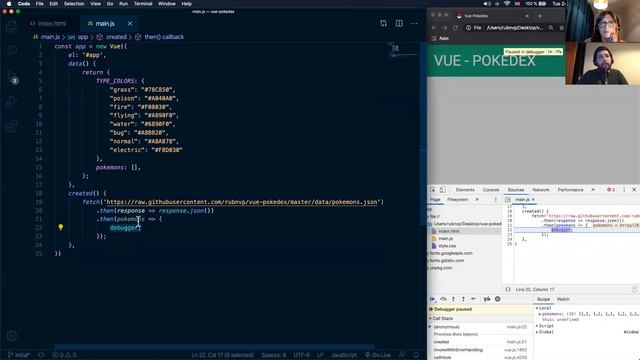Open new browser tab with plus
Screen dimensions: 640x360
[540, 16]
